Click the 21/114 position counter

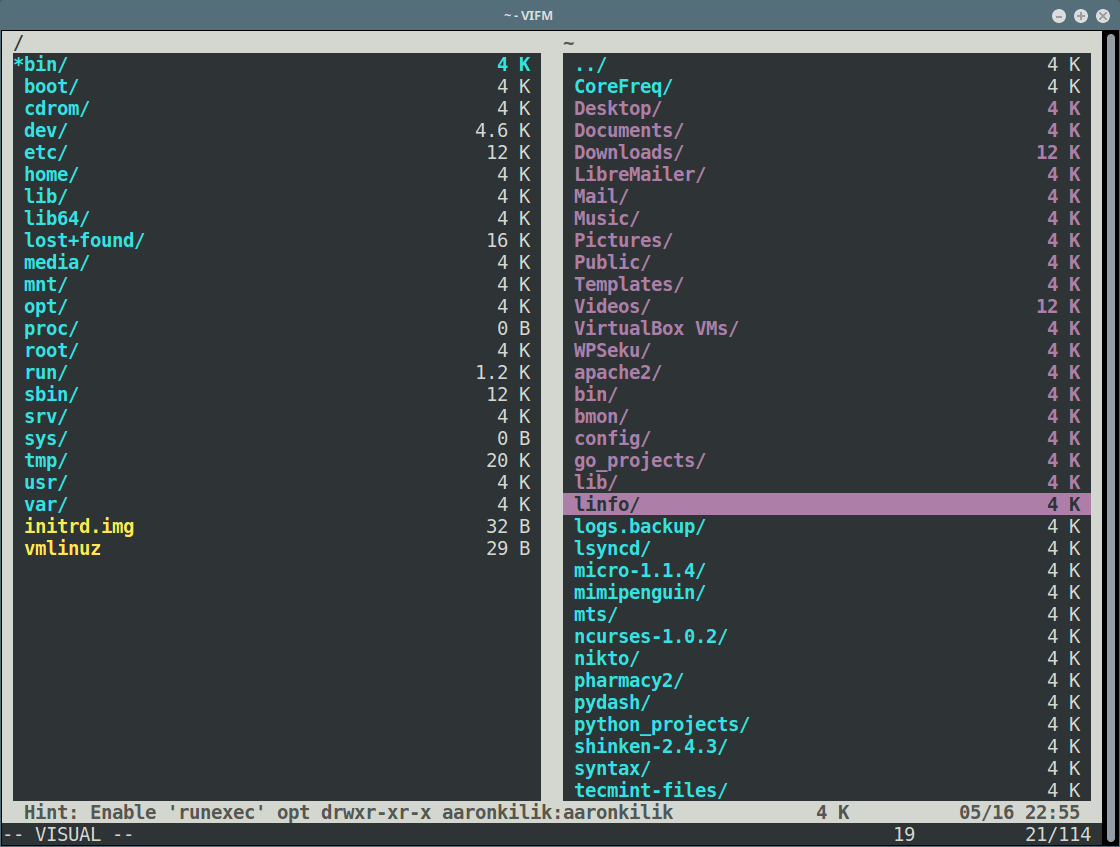click(x=1058, y=835)
